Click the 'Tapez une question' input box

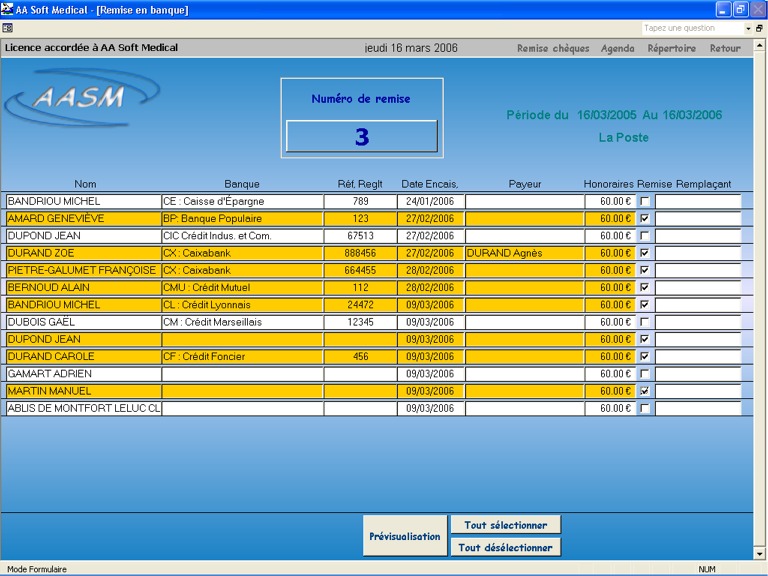tap(693, 28)
